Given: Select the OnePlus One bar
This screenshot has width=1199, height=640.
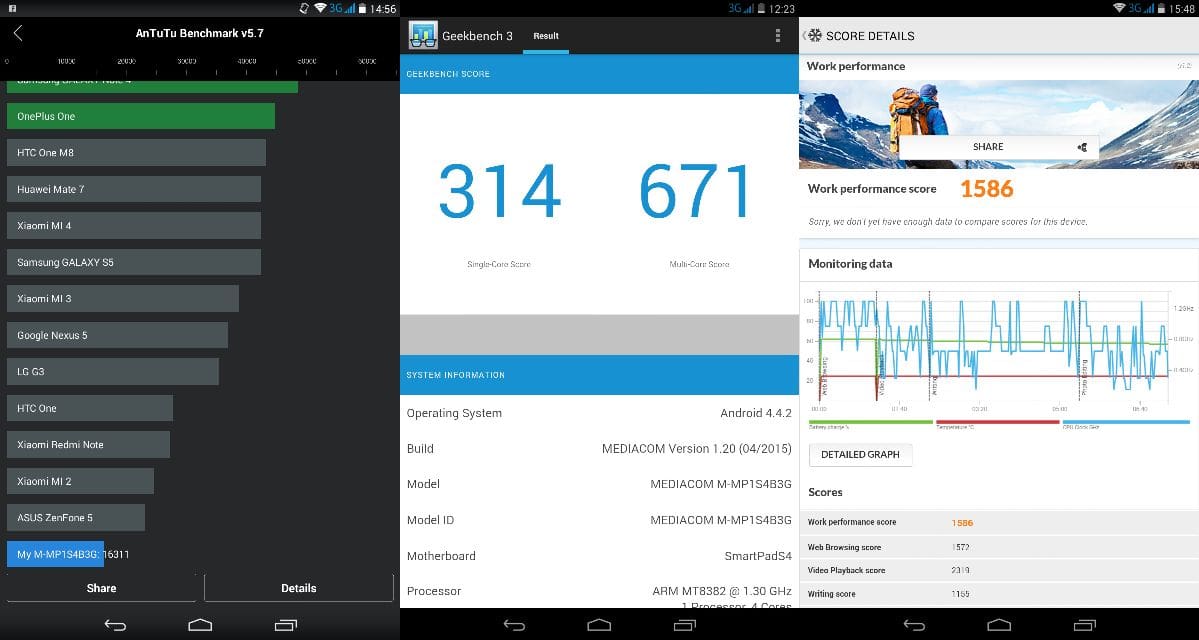Looking at the screenshot, I should (141, 116).
